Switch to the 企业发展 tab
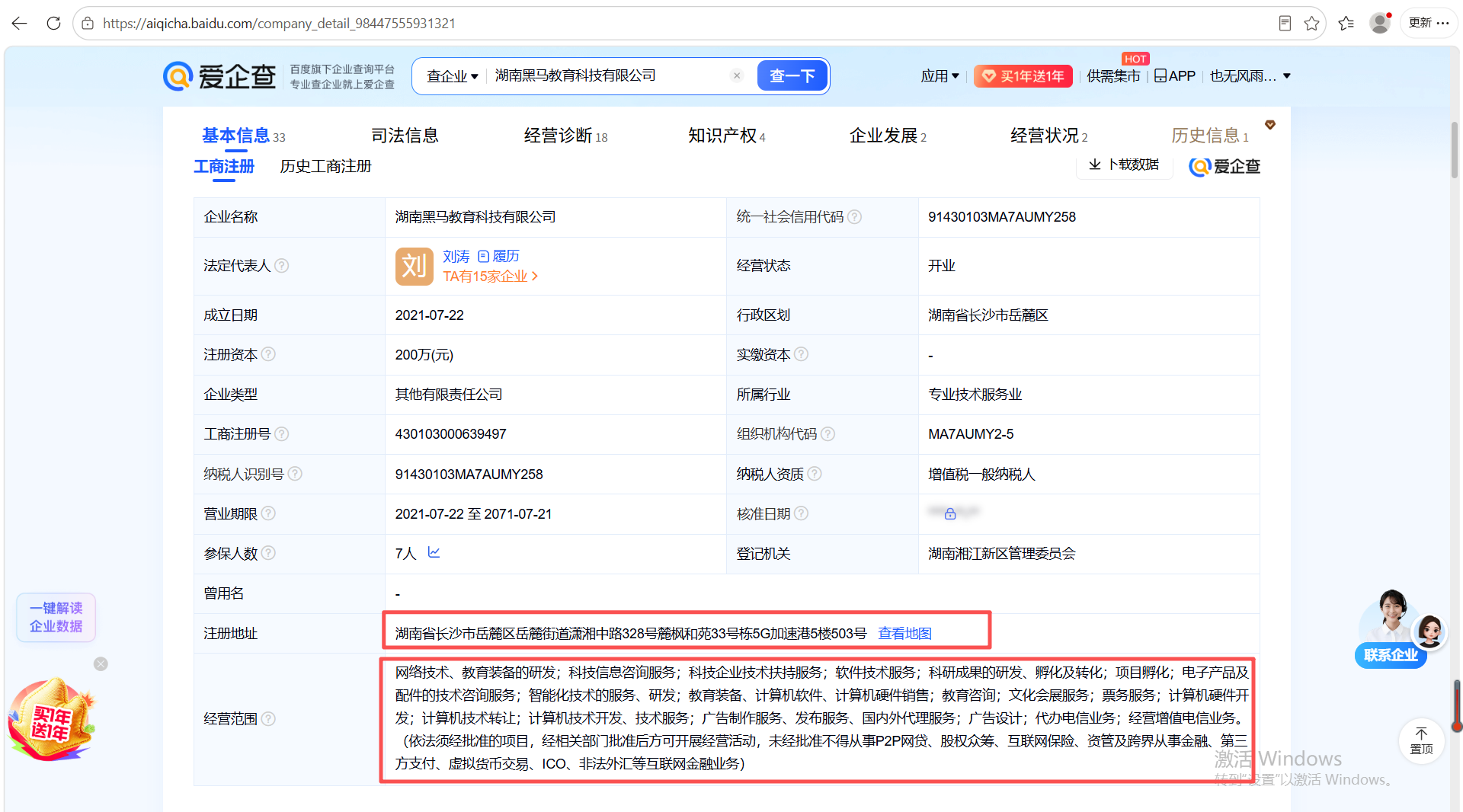This screenshot has width=1463, height=812. coord(888,136)
